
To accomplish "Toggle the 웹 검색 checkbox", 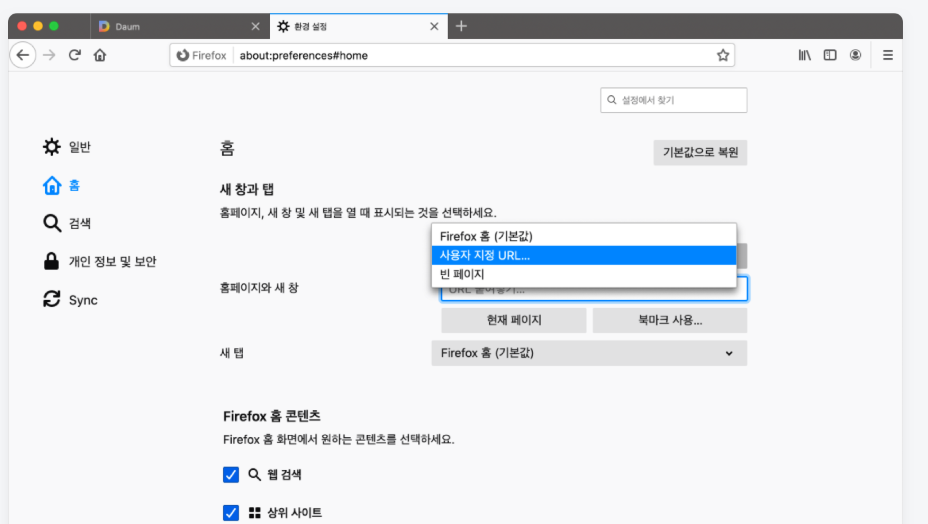I will (231, 474).
